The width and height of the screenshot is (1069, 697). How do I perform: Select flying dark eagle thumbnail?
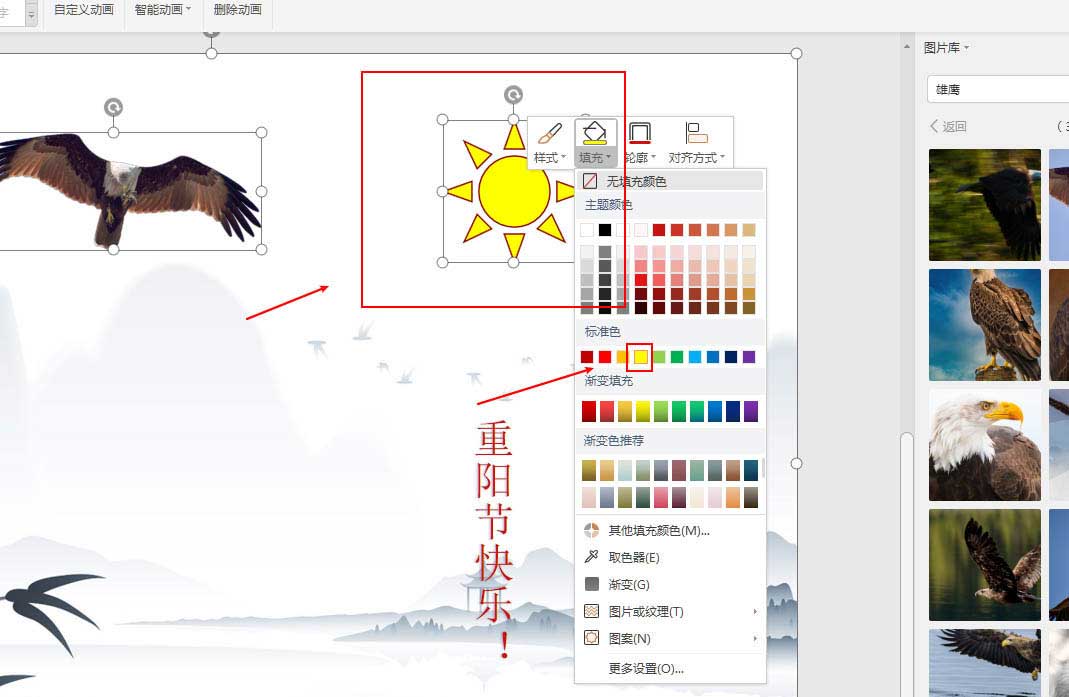click(x=984, y=205)
